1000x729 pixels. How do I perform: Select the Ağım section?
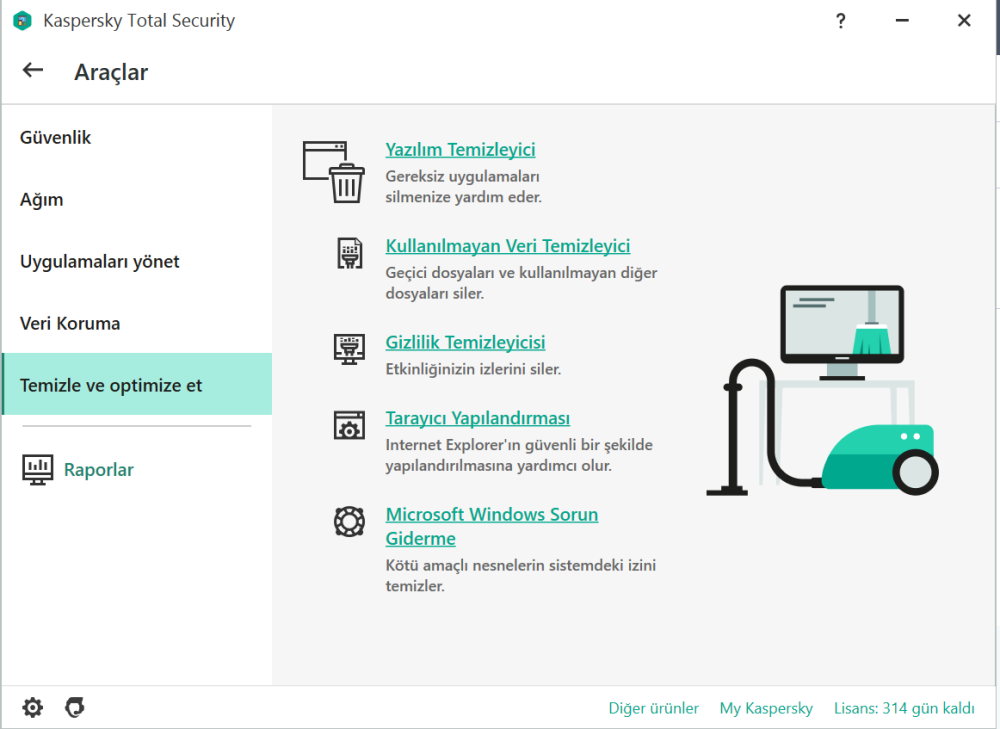pyautogui.click(x=137, y=200)
